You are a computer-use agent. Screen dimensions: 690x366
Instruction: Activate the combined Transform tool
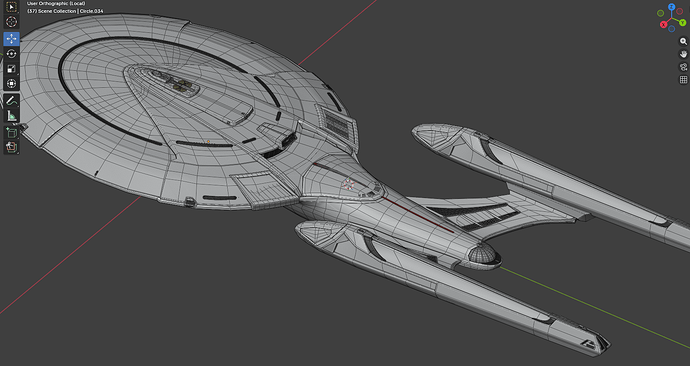coord(11,84)
